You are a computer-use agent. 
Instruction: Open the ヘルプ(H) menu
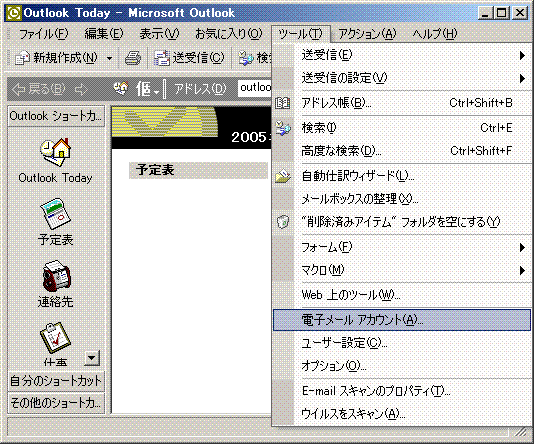[x=435, y=34]
